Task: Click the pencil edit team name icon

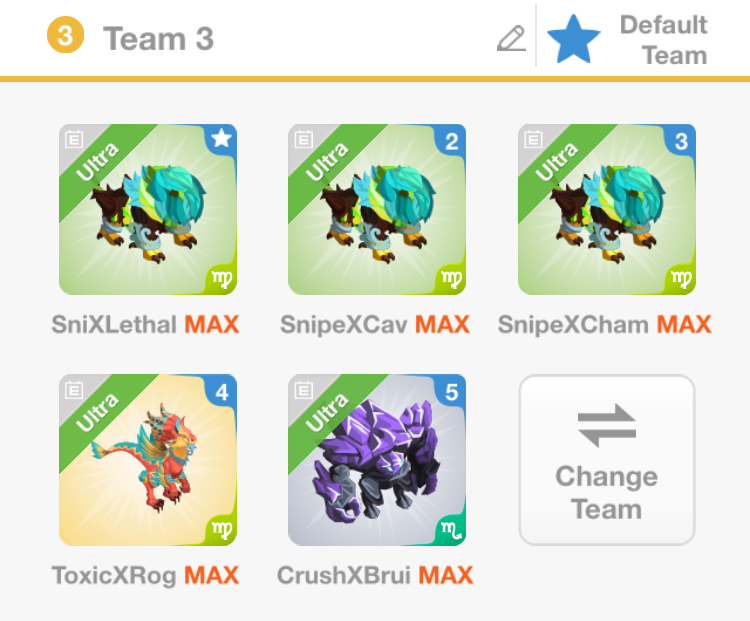Action: [511, 39]
